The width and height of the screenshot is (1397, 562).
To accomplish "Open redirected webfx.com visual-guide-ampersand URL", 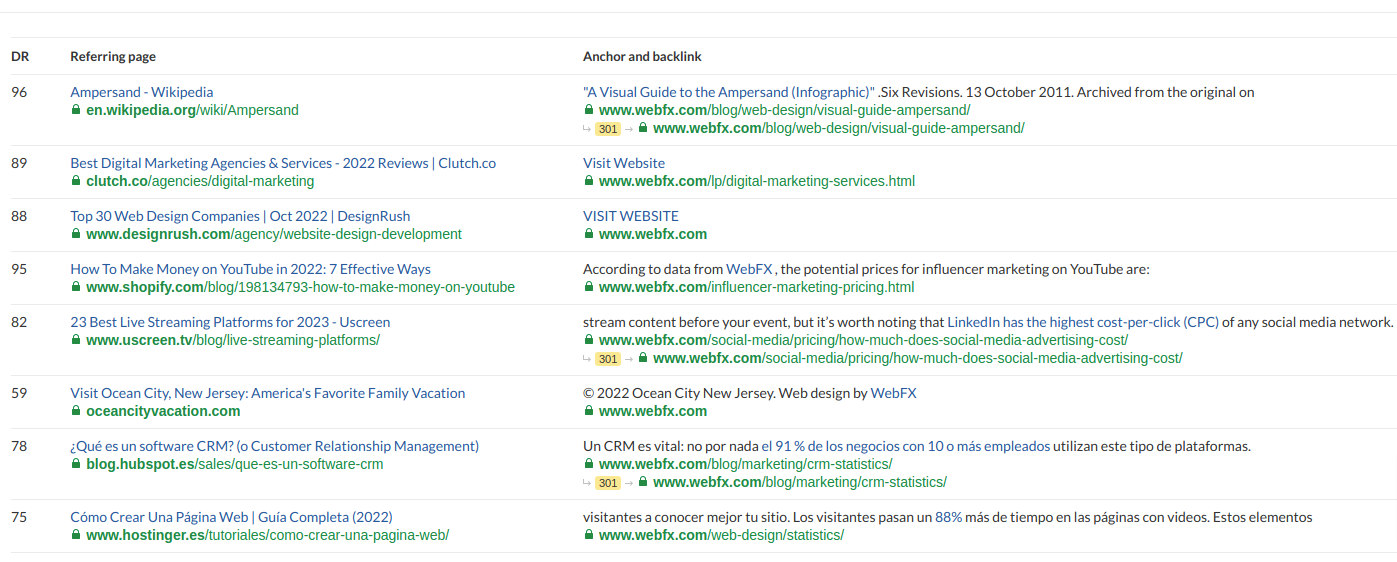I will click(839, 128).
